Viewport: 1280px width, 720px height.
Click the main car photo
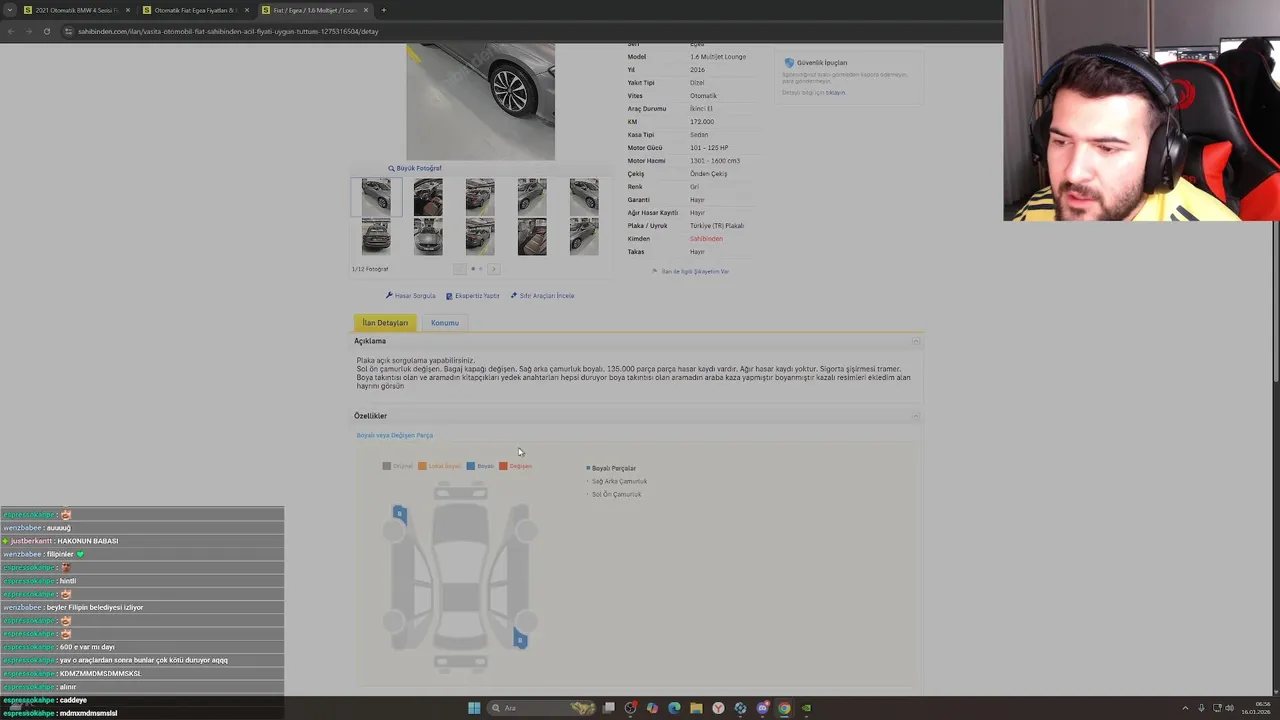point(480,101)
